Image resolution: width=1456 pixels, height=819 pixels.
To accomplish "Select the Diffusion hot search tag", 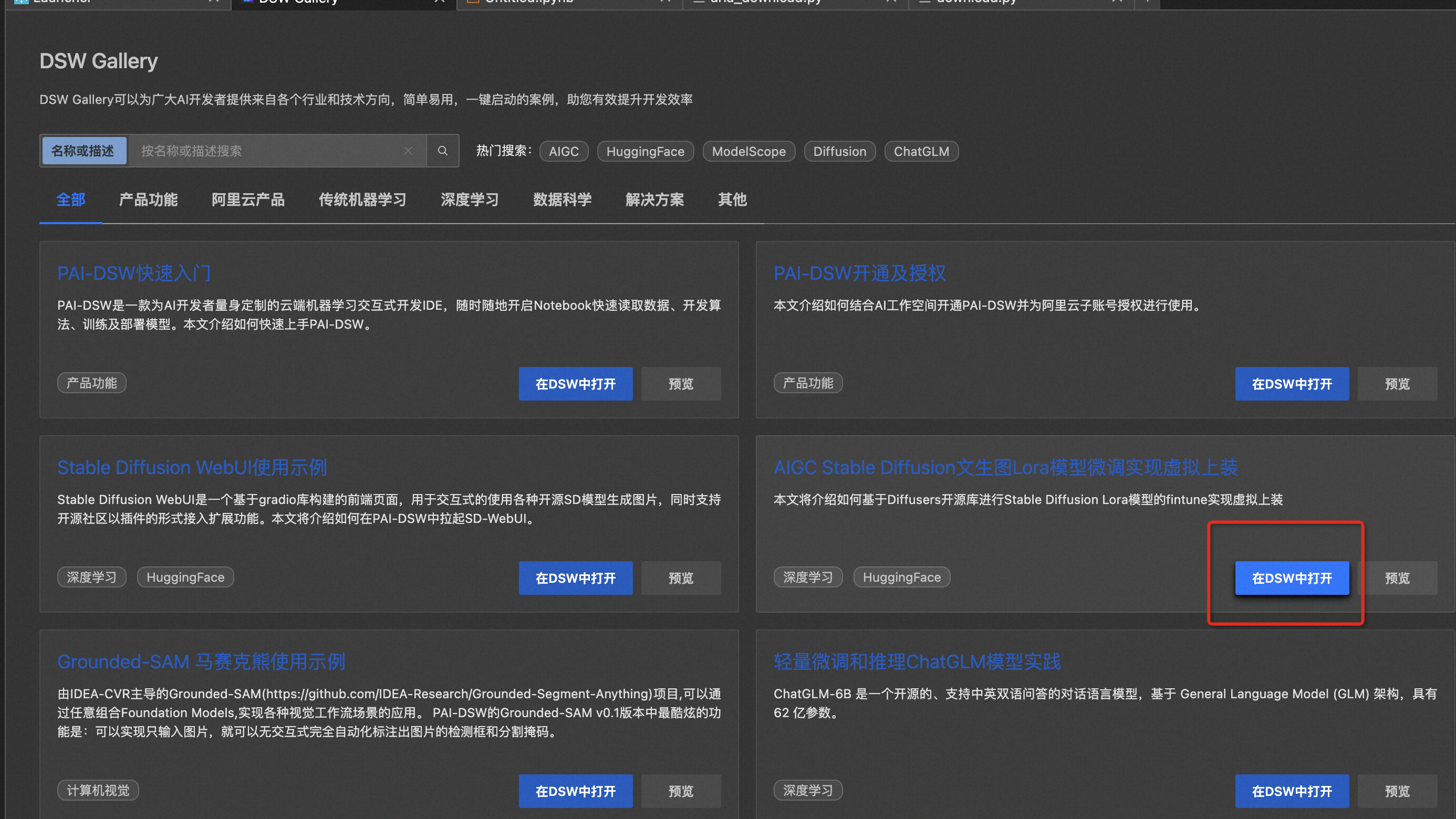I will pyautogui.click(x=839, y=151).
